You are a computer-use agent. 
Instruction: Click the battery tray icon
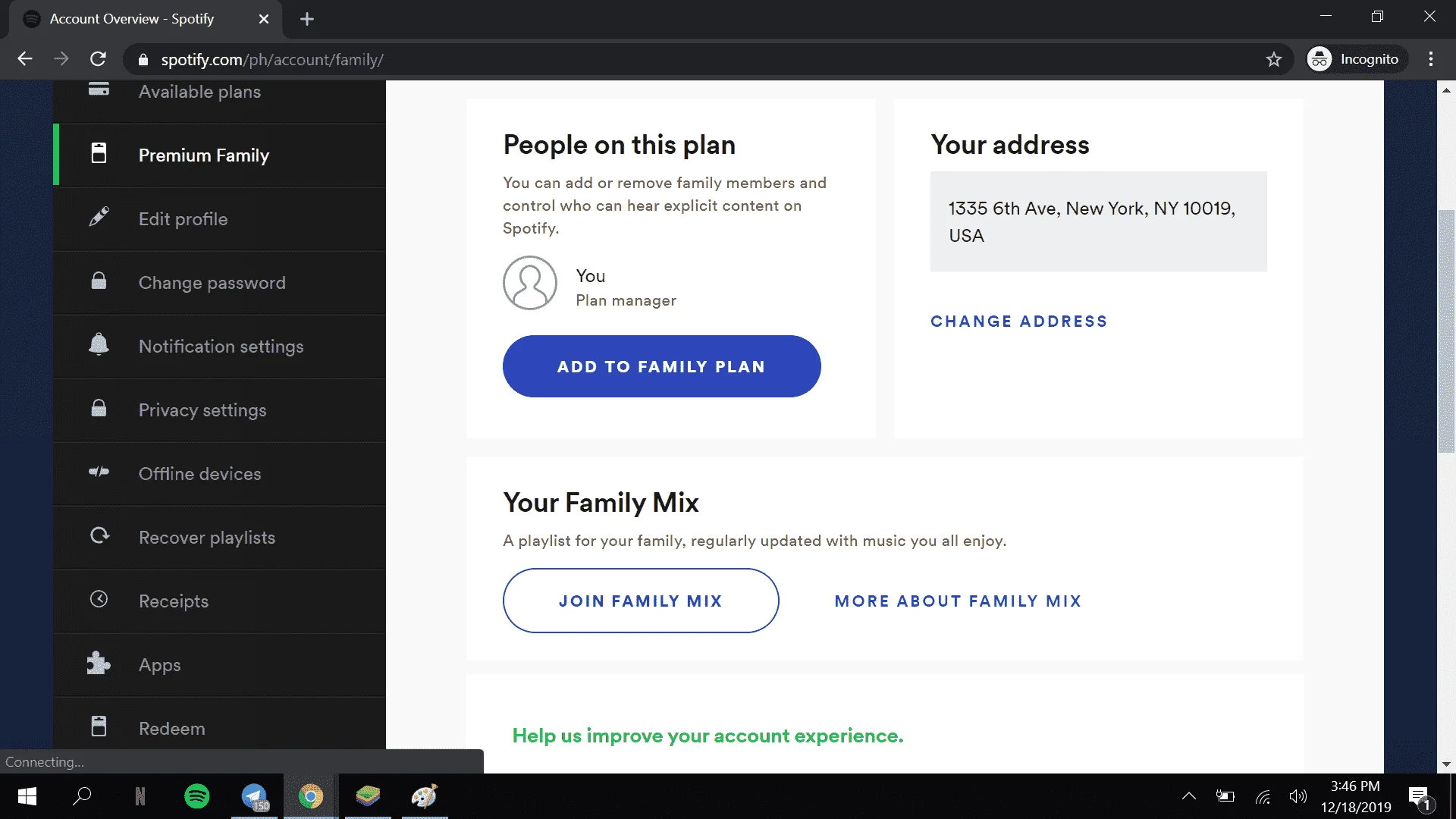point(1225,796)
